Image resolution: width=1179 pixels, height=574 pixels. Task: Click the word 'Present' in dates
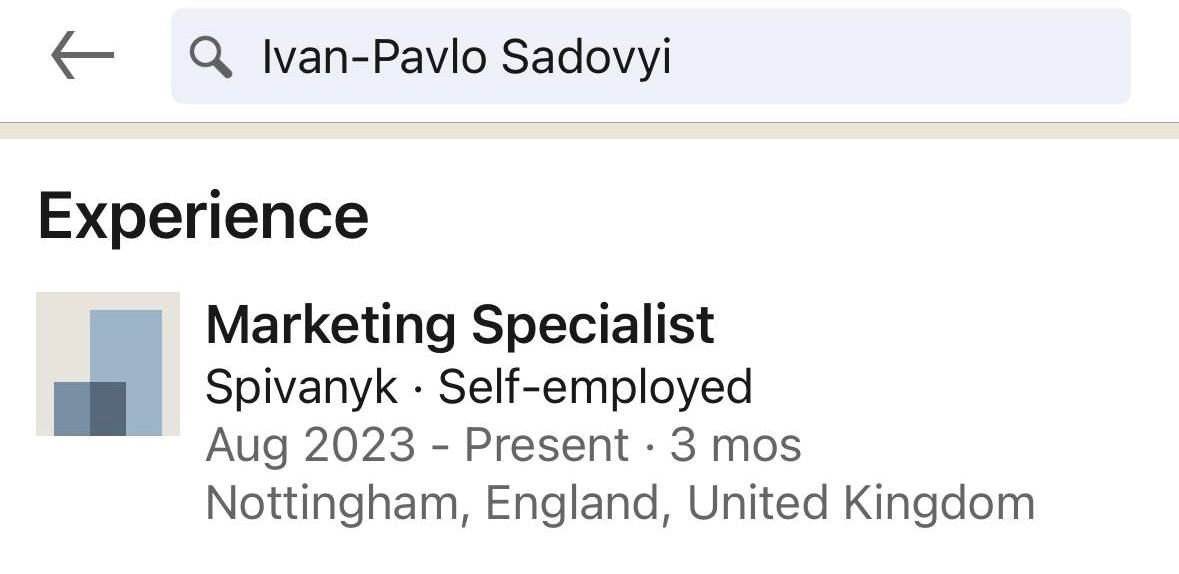tap(547, 445)
